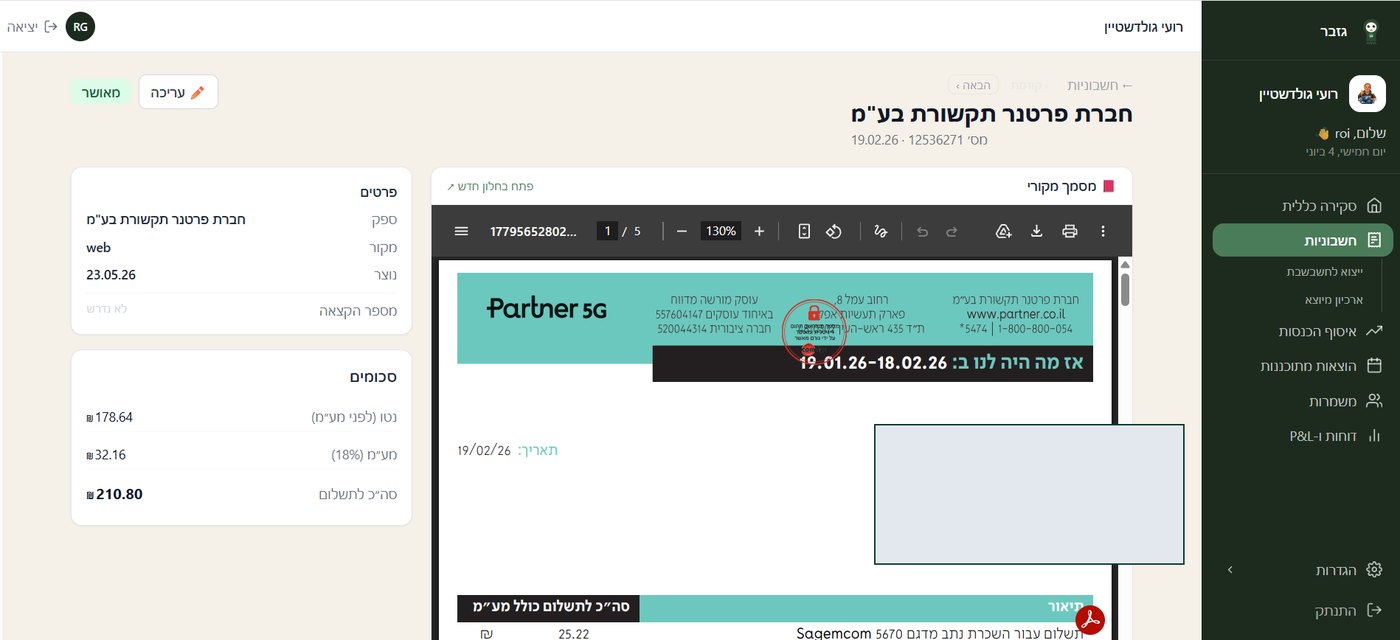Image resolution: width=1400 pixels, height=640 pixels.
Task: Click the net amount ₪178.64
Action: (x=110, y=417)
